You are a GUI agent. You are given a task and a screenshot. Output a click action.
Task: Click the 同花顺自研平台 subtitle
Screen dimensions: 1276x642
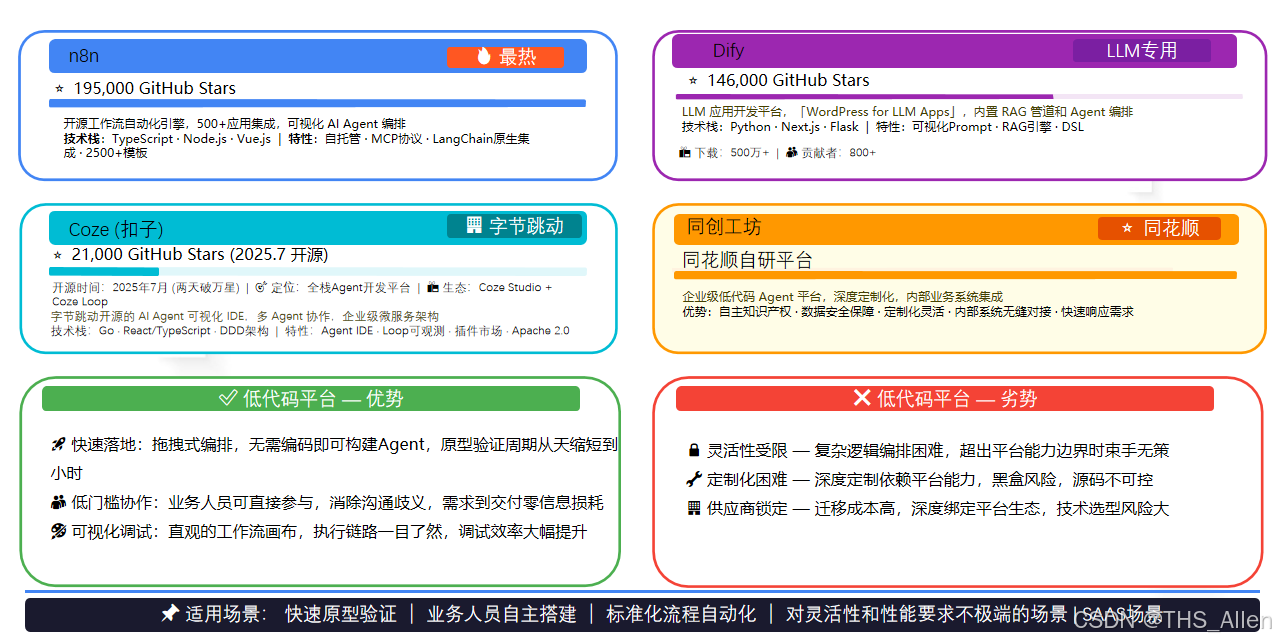(x=747, y=260)
